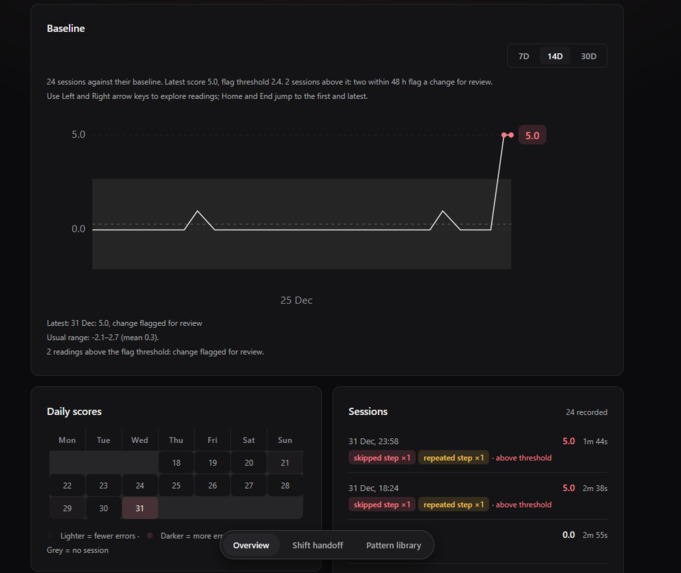Open the Pattern library tab
The width and height of the screenshot is (681, 573).
[393, 545]
